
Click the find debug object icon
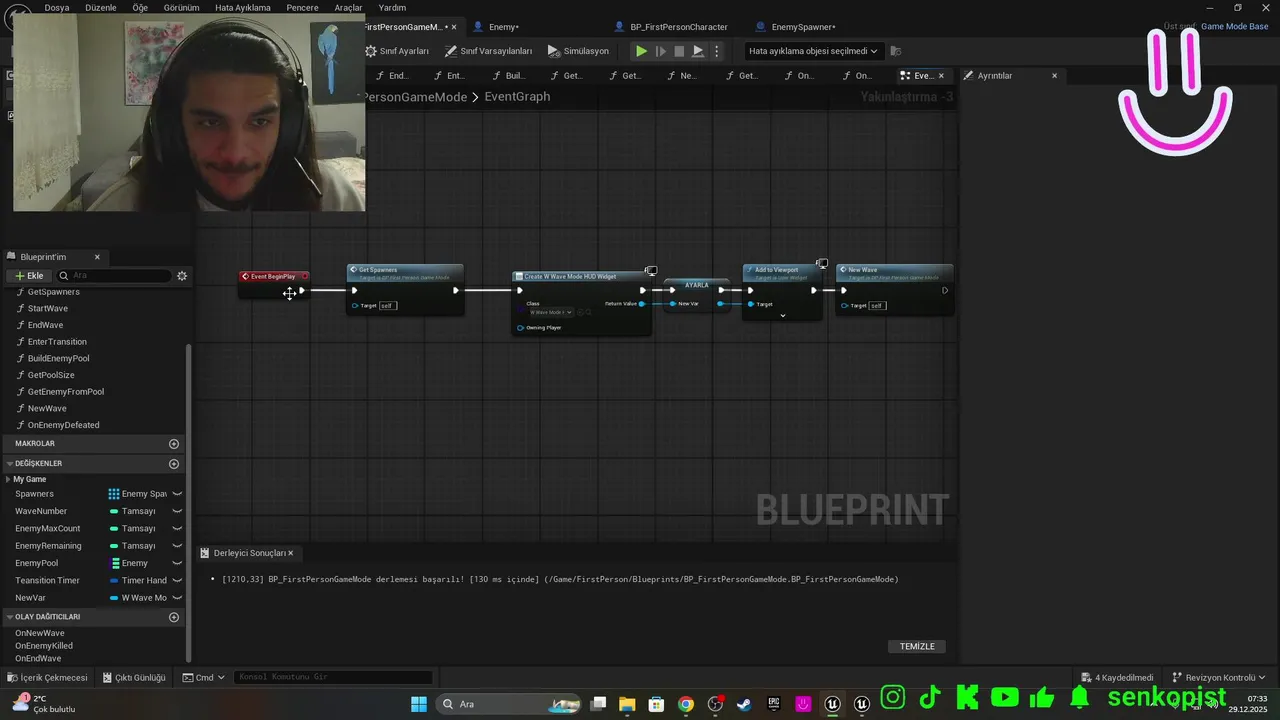tap(896, 51)
